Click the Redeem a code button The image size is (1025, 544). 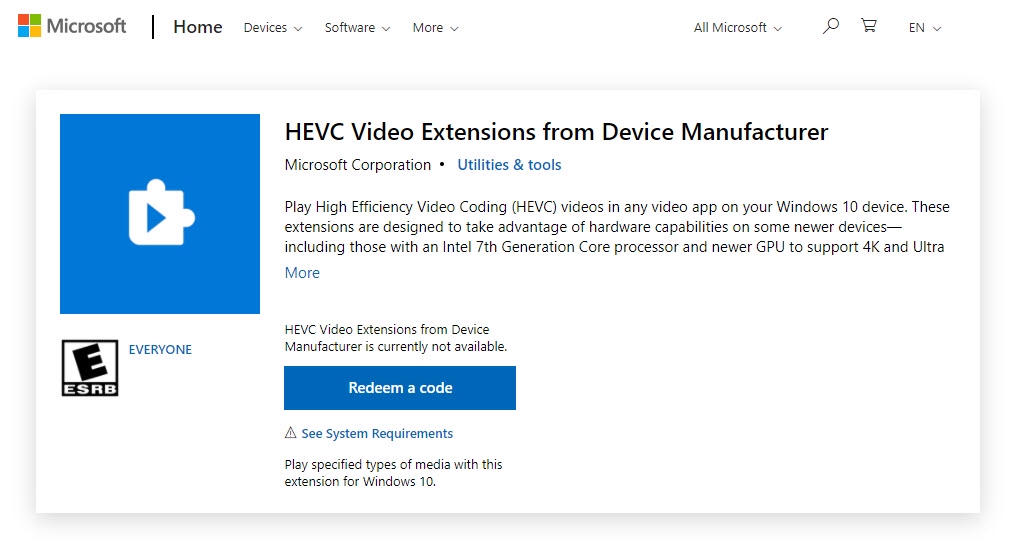point(400,388)
